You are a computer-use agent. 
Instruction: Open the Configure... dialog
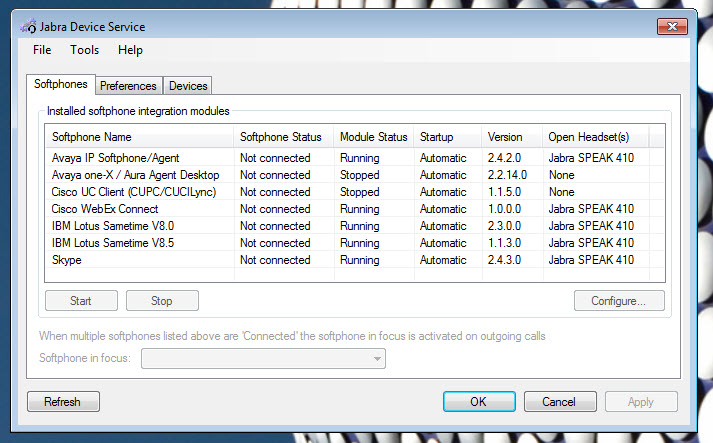tap(619, 301)
